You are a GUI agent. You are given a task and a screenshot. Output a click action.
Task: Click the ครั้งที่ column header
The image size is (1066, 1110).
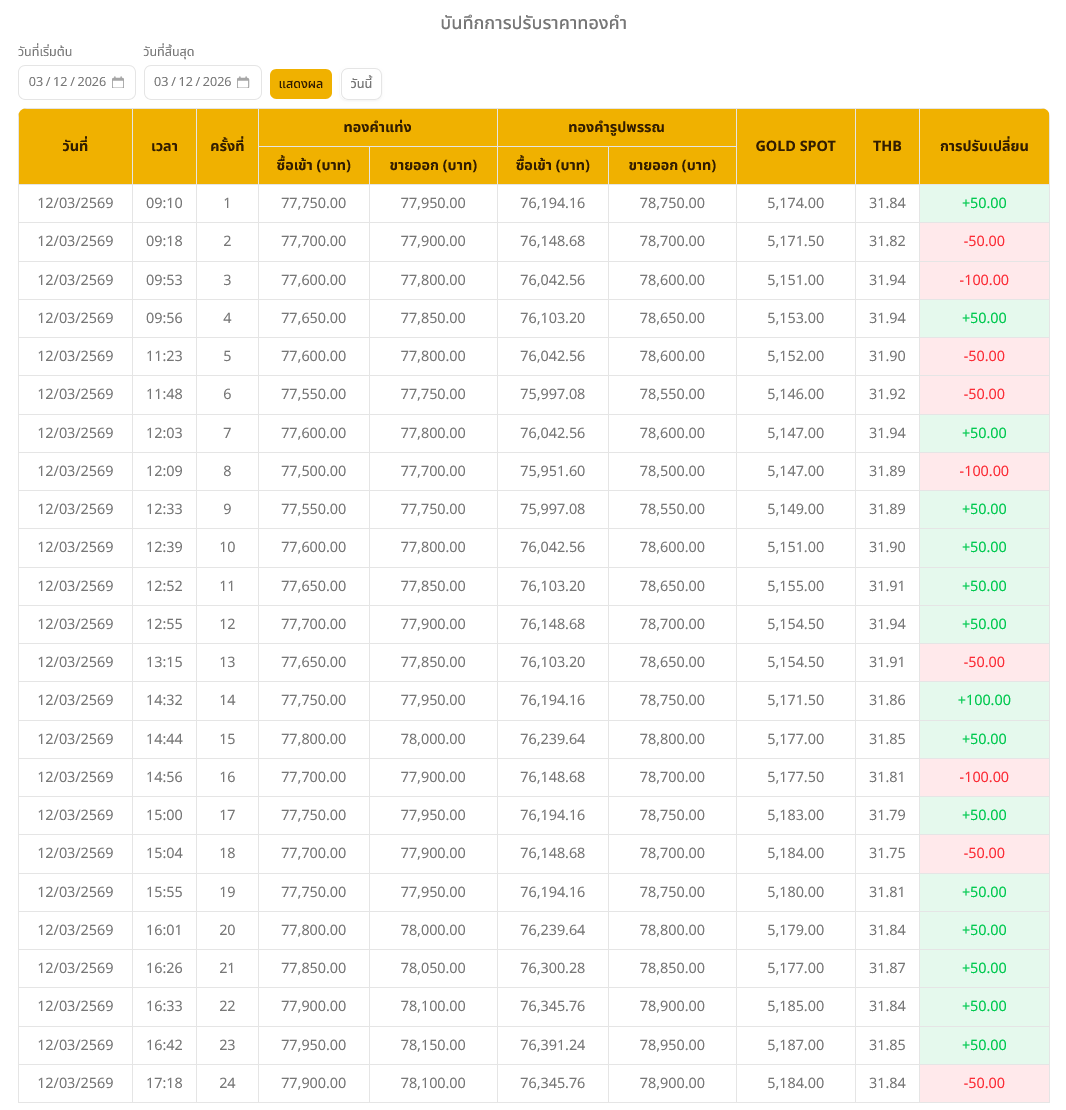coord(227,146)
